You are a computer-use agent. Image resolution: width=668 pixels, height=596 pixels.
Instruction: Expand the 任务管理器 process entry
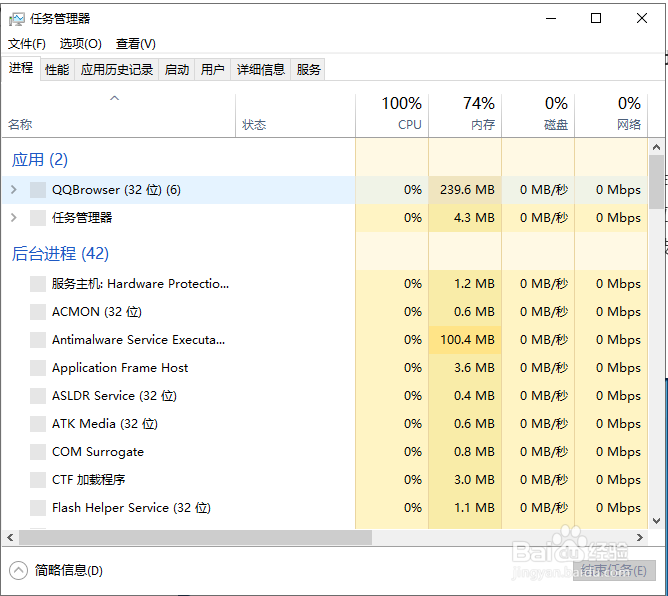click(13, 218)
